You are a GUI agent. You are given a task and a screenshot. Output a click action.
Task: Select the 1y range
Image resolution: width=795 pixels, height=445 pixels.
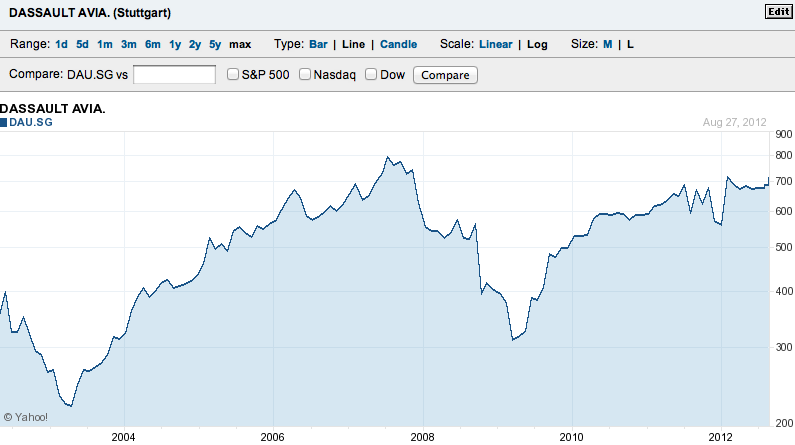click(x=175, y=45)
